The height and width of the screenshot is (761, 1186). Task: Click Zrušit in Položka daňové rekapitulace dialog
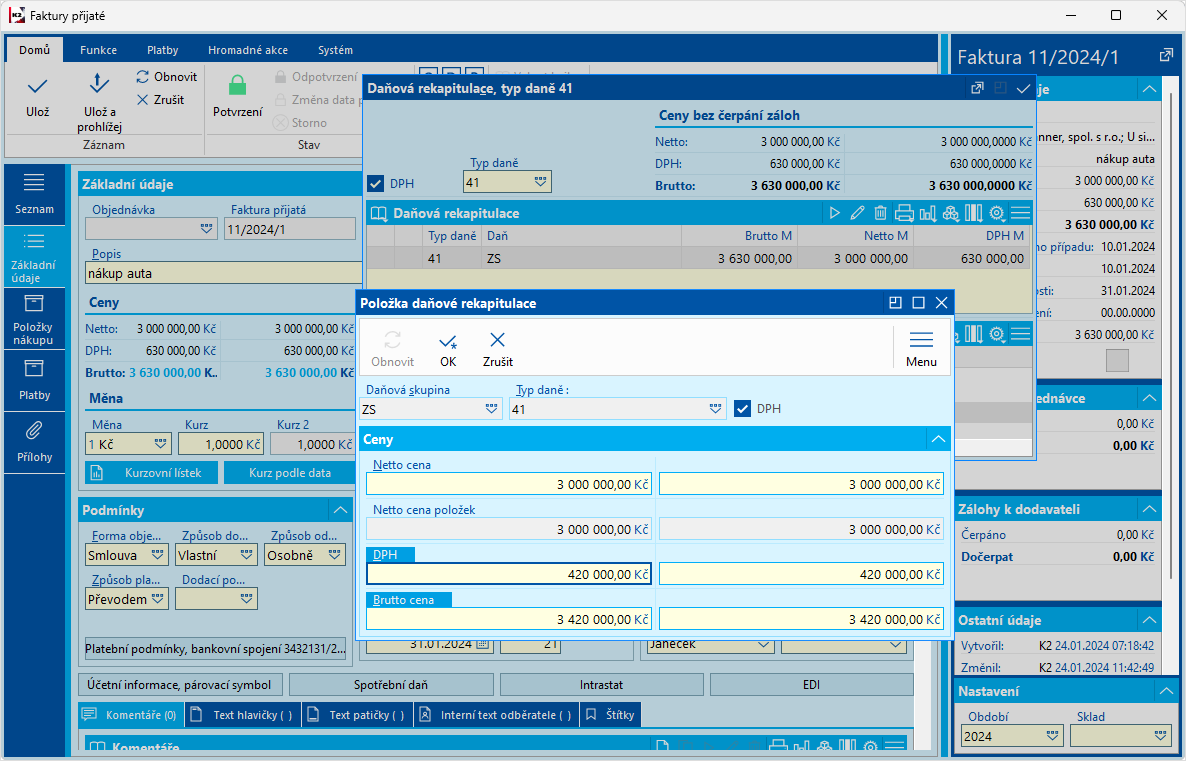click(498, 349)
